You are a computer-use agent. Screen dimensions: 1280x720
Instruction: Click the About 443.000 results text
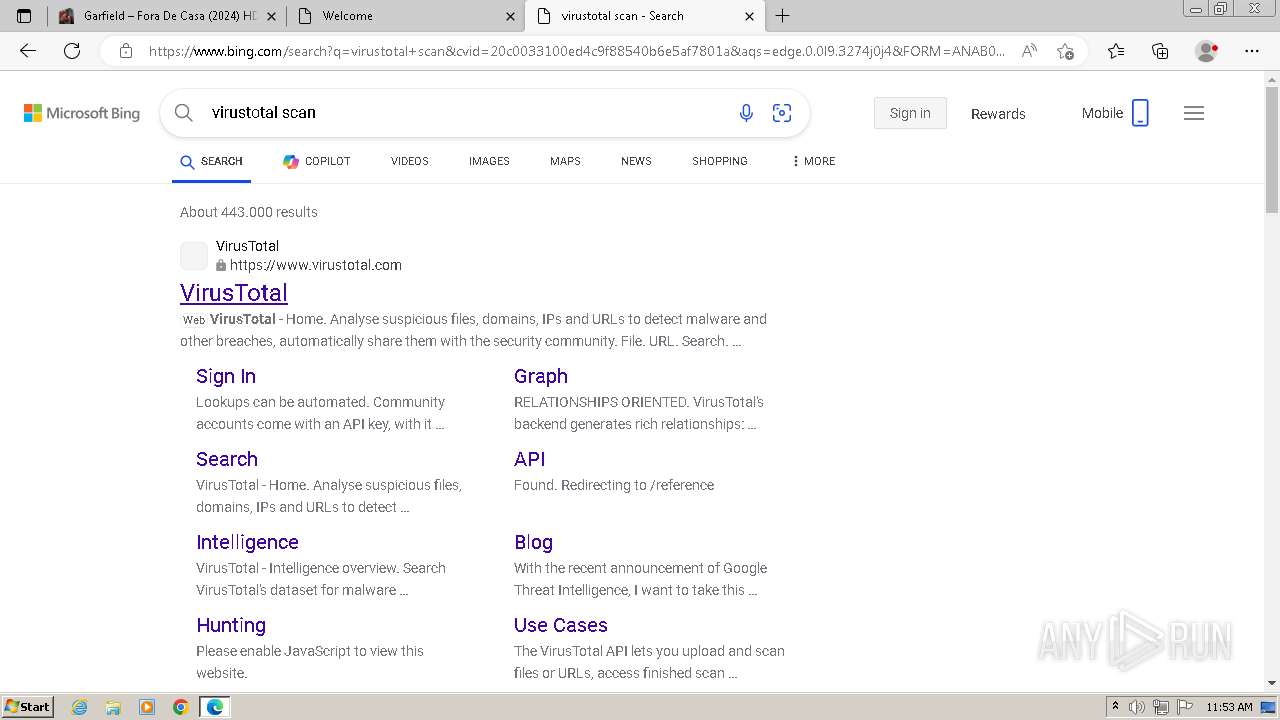[x=249, y=212]
